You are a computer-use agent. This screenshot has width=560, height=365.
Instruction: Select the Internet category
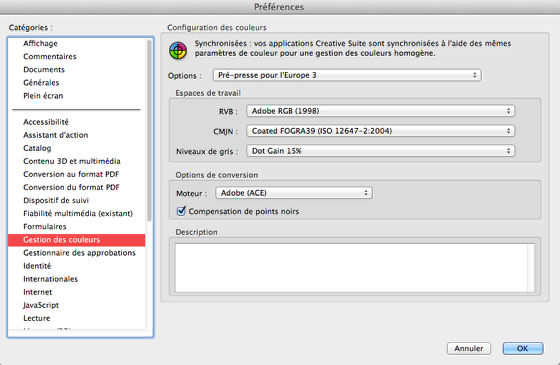coord(76,292)
